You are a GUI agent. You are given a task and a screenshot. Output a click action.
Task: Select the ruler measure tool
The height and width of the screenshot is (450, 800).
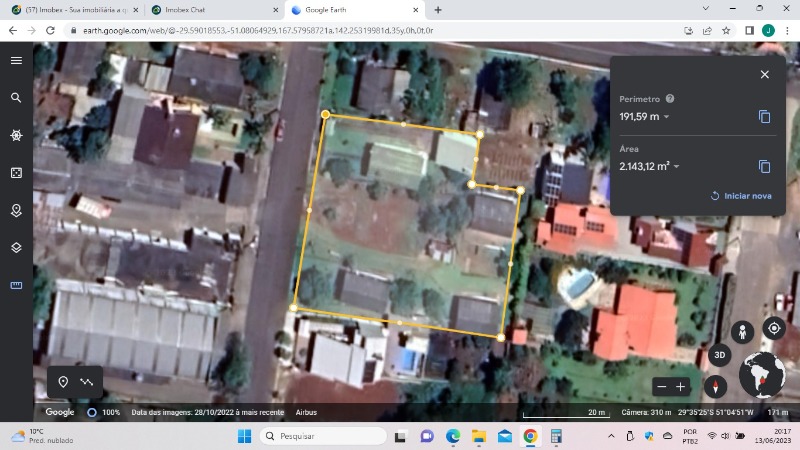coord(16,285)
